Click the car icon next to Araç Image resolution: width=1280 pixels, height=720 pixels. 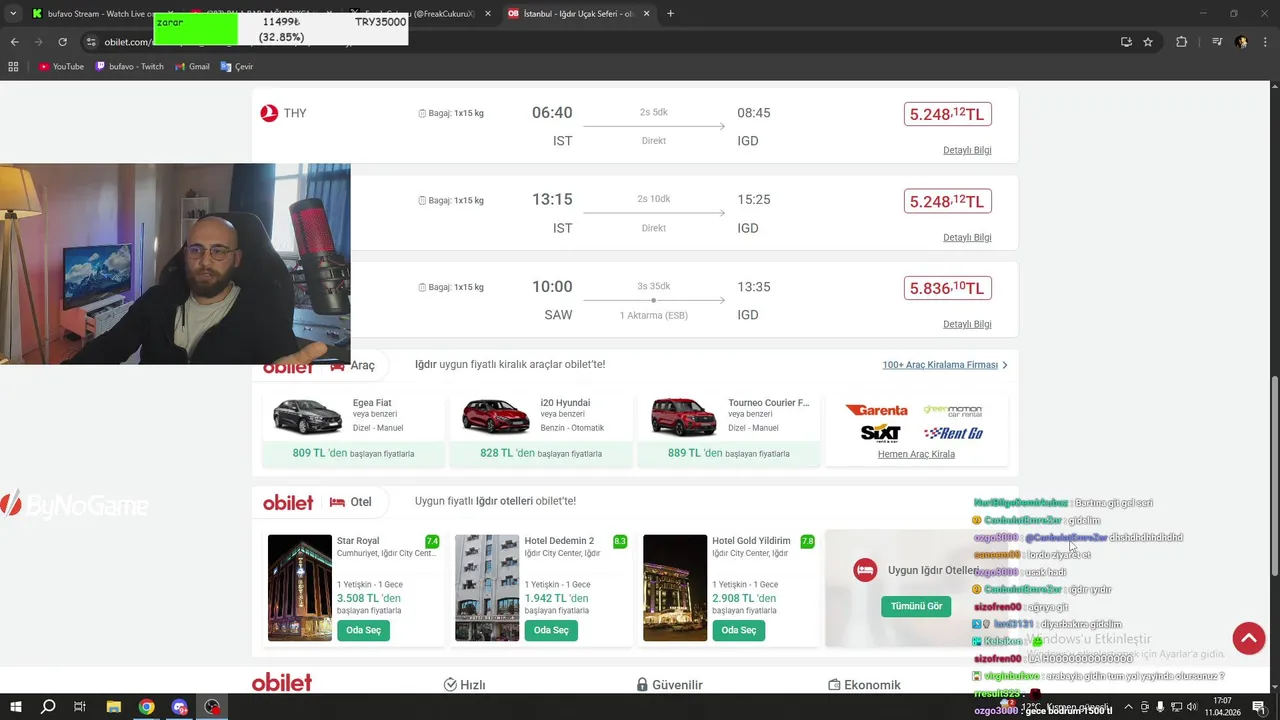pos(337,366)
